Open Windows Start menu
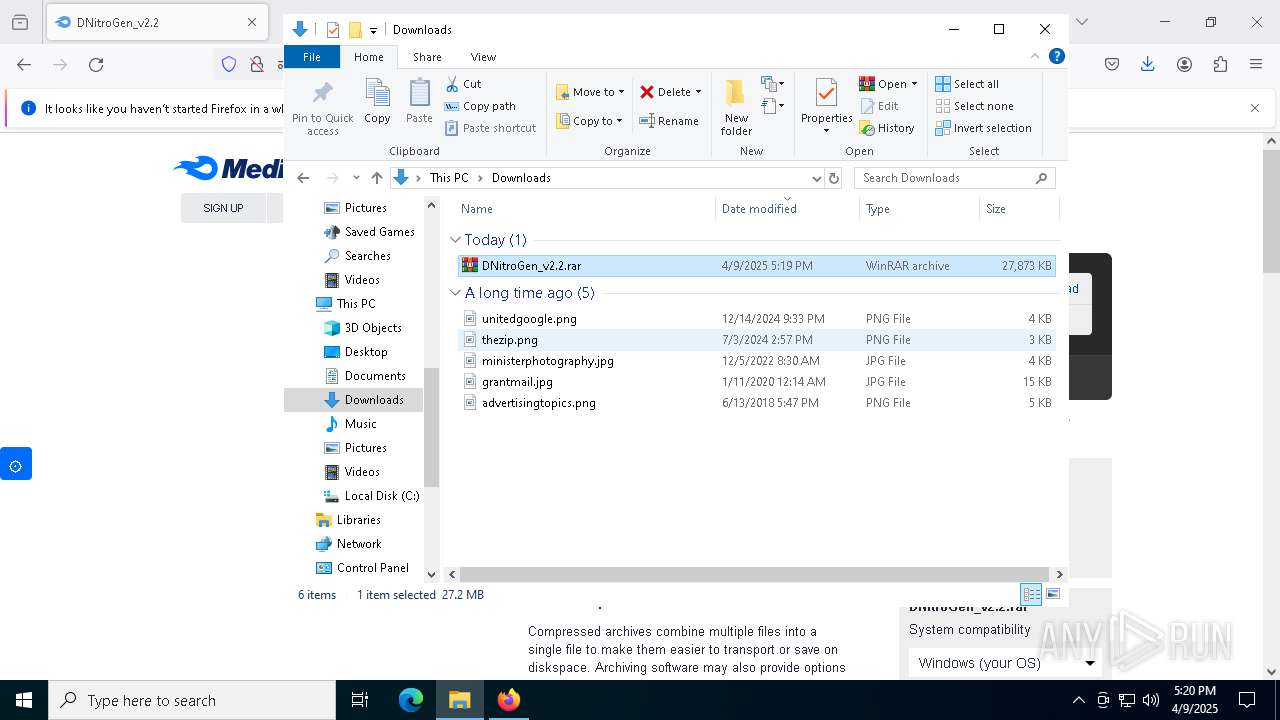Screen dimensions: 1280x720 click(24, 700)
